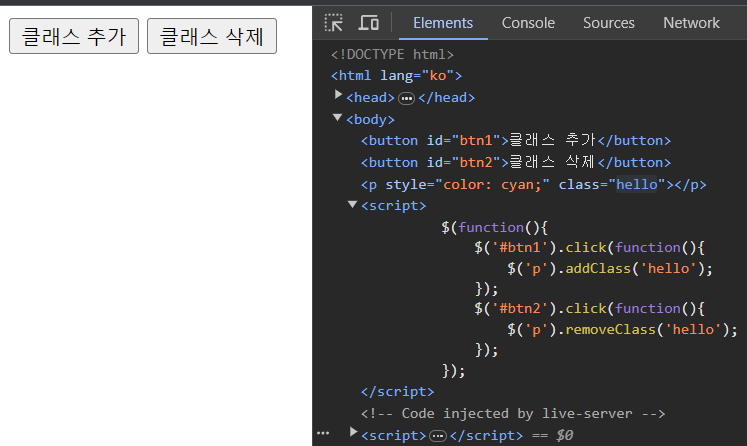The height and width of the screenshot is (446, 747).
Task: Click the $(function(){ code line
Action: [x=495, y=227]
